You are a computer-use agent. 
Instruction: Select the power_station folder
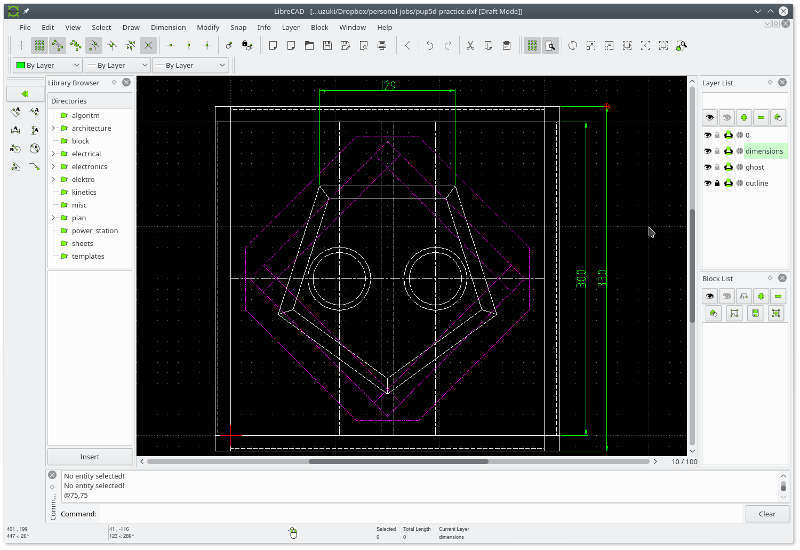[94, 231]
